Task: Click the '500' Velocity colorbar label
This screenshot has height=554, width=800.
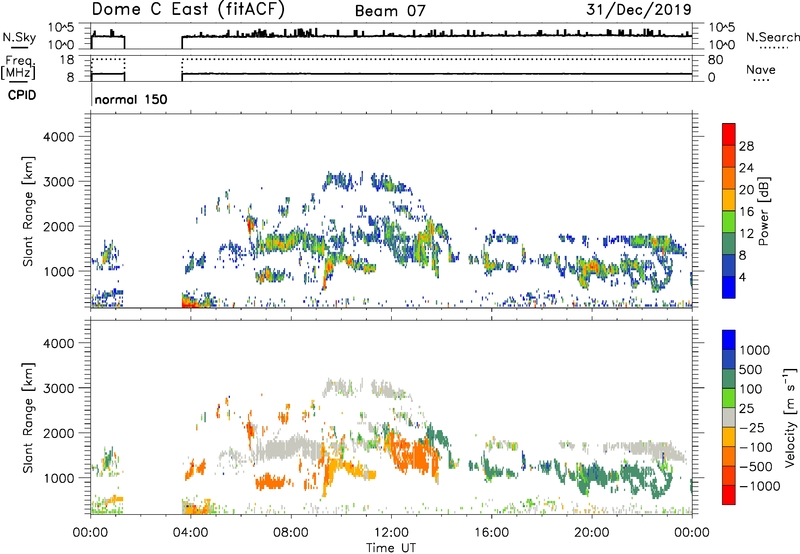Action: click(751, 369)
